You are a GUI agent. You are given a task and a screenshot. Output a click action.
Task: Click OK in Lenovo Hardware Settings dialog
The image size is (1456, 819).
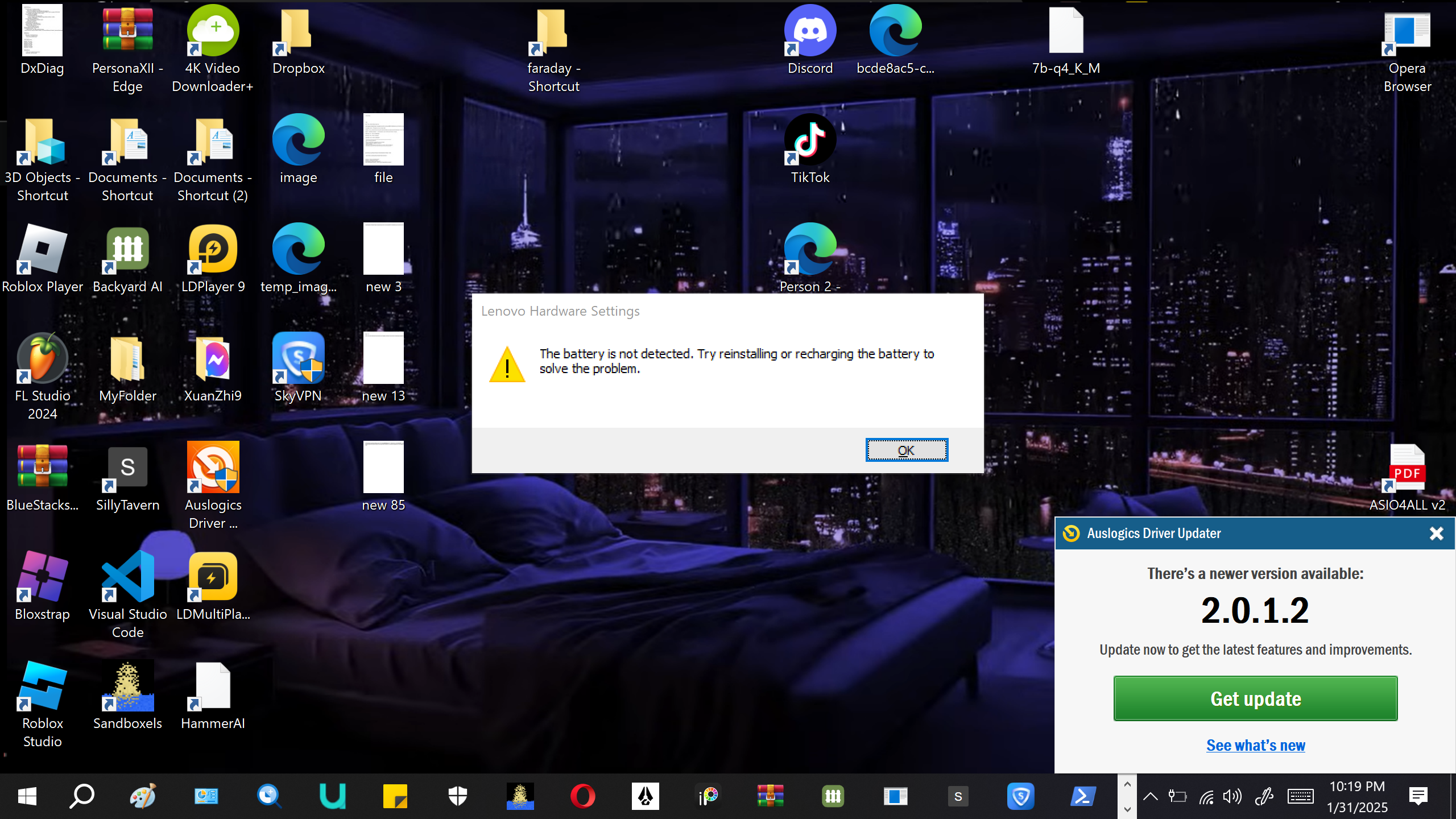click(906, 450)
